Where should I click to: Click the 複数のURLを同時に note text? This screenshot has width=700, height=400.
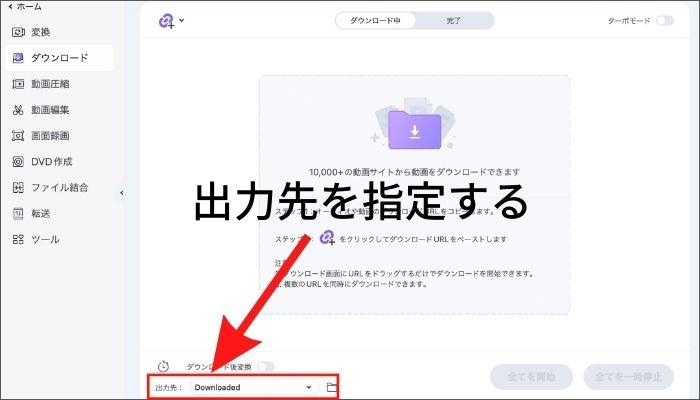click(x=353, y=284)
